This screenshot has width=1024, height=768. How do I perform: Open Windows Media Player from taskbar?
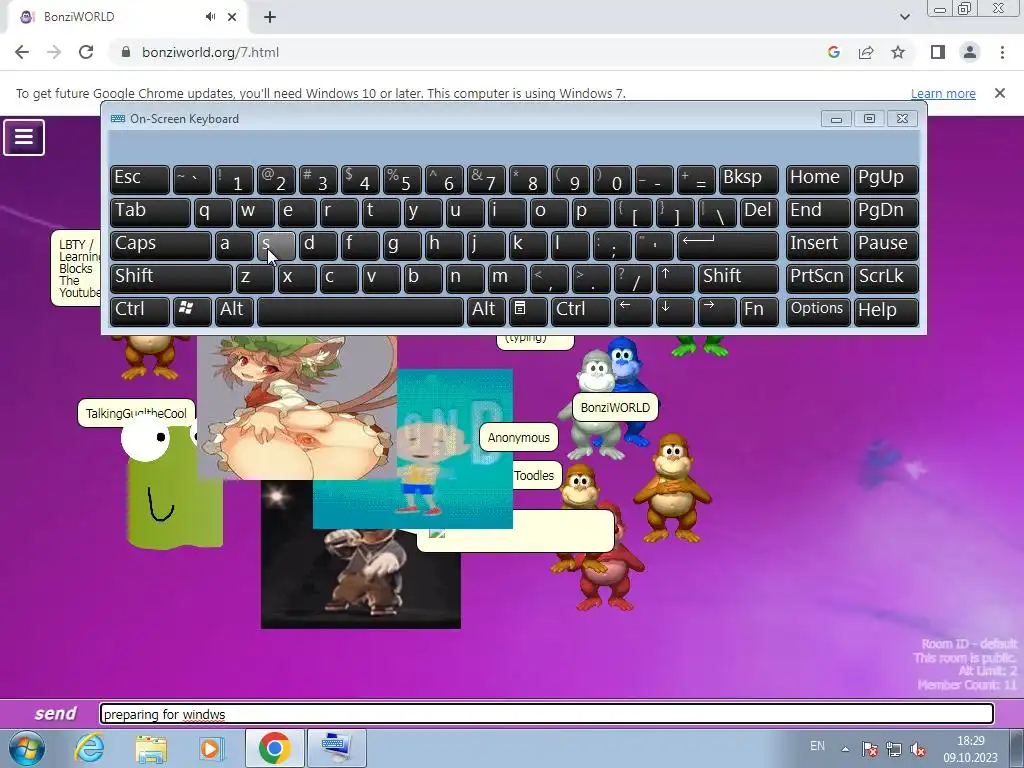pos(211,748)
